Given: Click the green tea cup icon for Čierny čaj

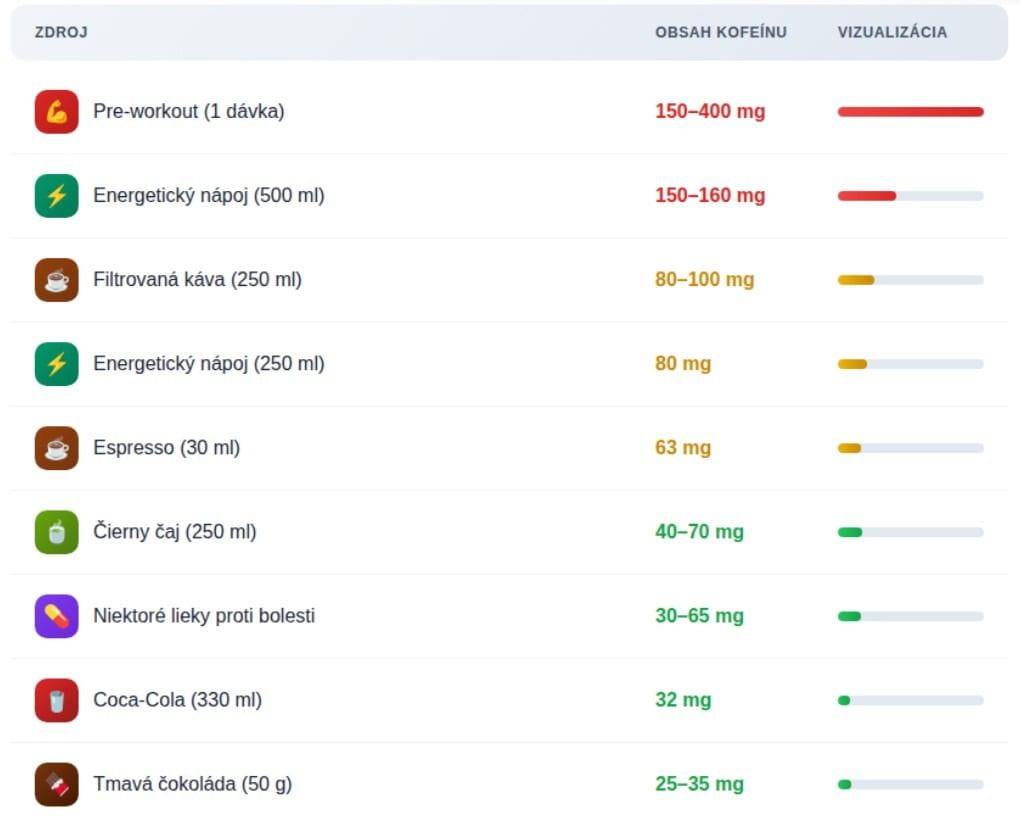Looking at the screenshot, I should coord(56,532).
